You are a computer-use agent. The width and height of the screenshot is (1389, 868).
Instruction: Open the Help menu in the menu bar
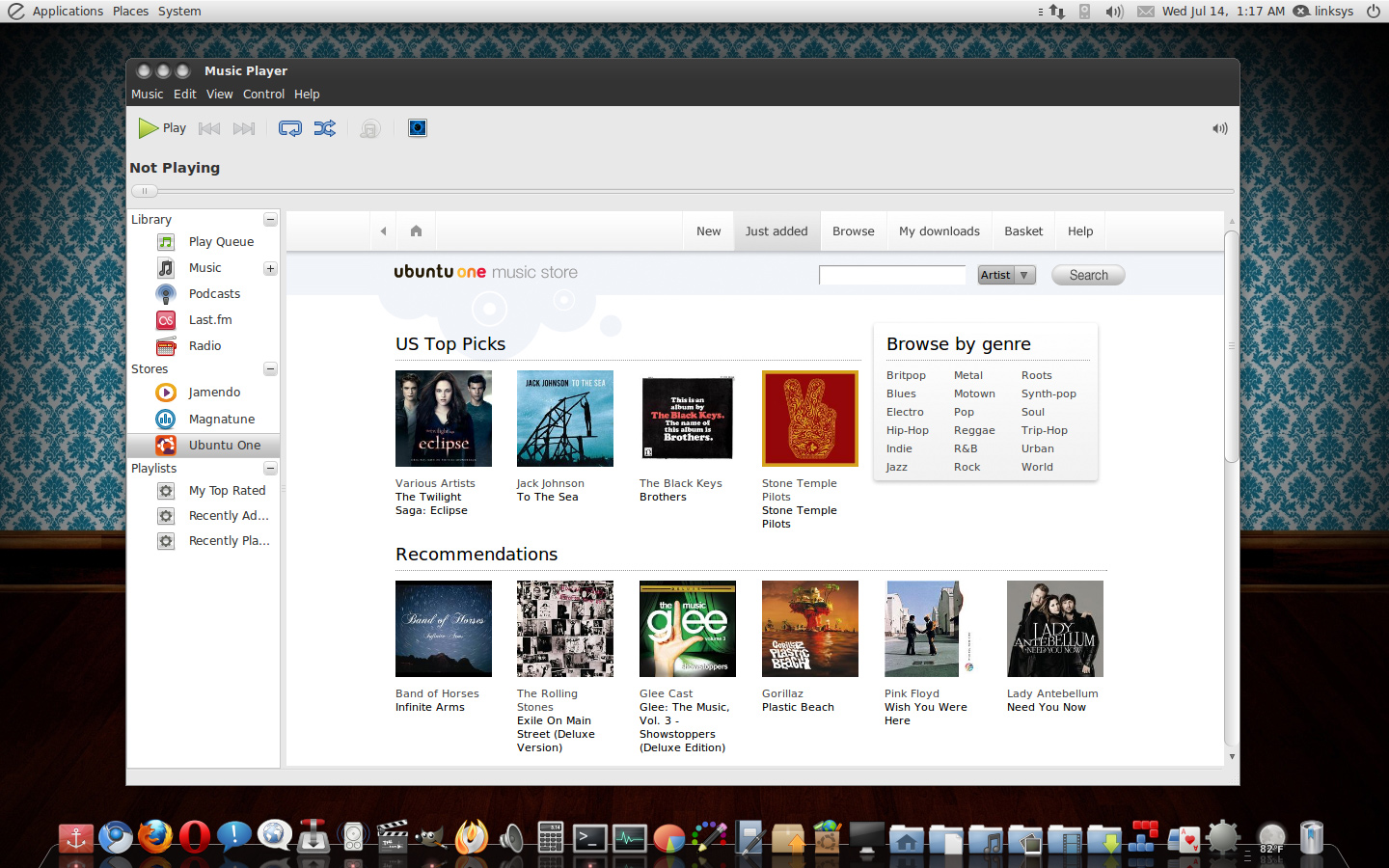point(307,95)
